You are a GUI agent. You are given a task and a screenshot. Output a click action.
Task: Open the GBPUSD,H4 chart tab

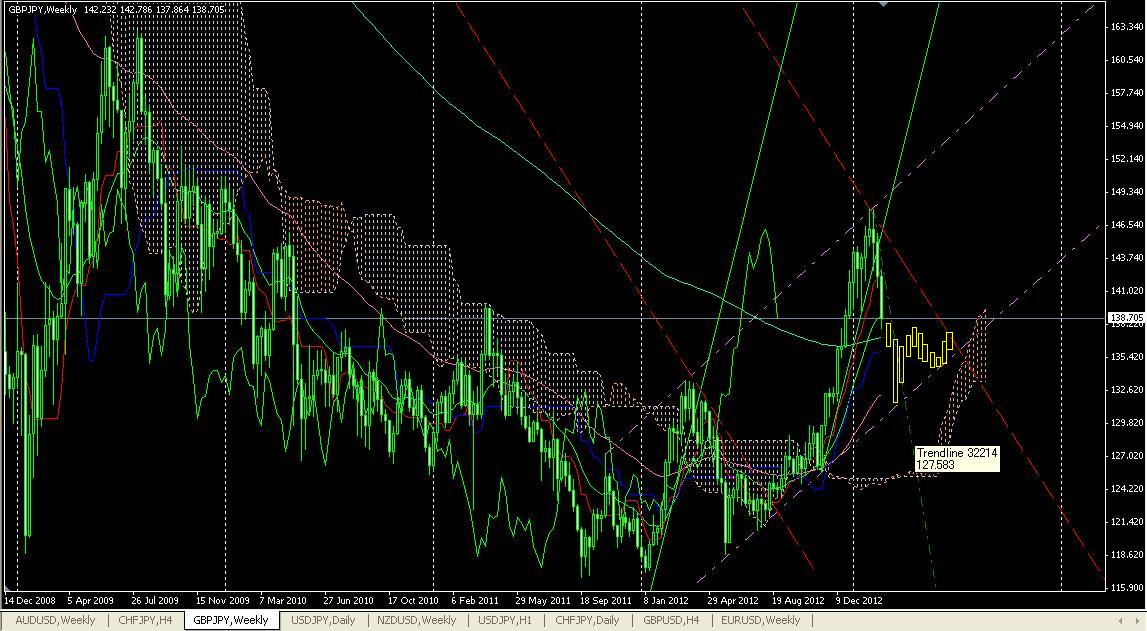click(671, 620)
